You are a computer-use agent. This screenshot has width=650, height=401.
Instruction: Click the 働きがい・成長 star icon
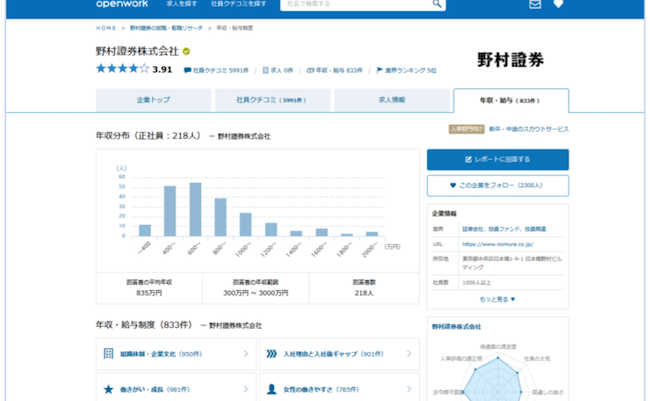click(109, 389)
